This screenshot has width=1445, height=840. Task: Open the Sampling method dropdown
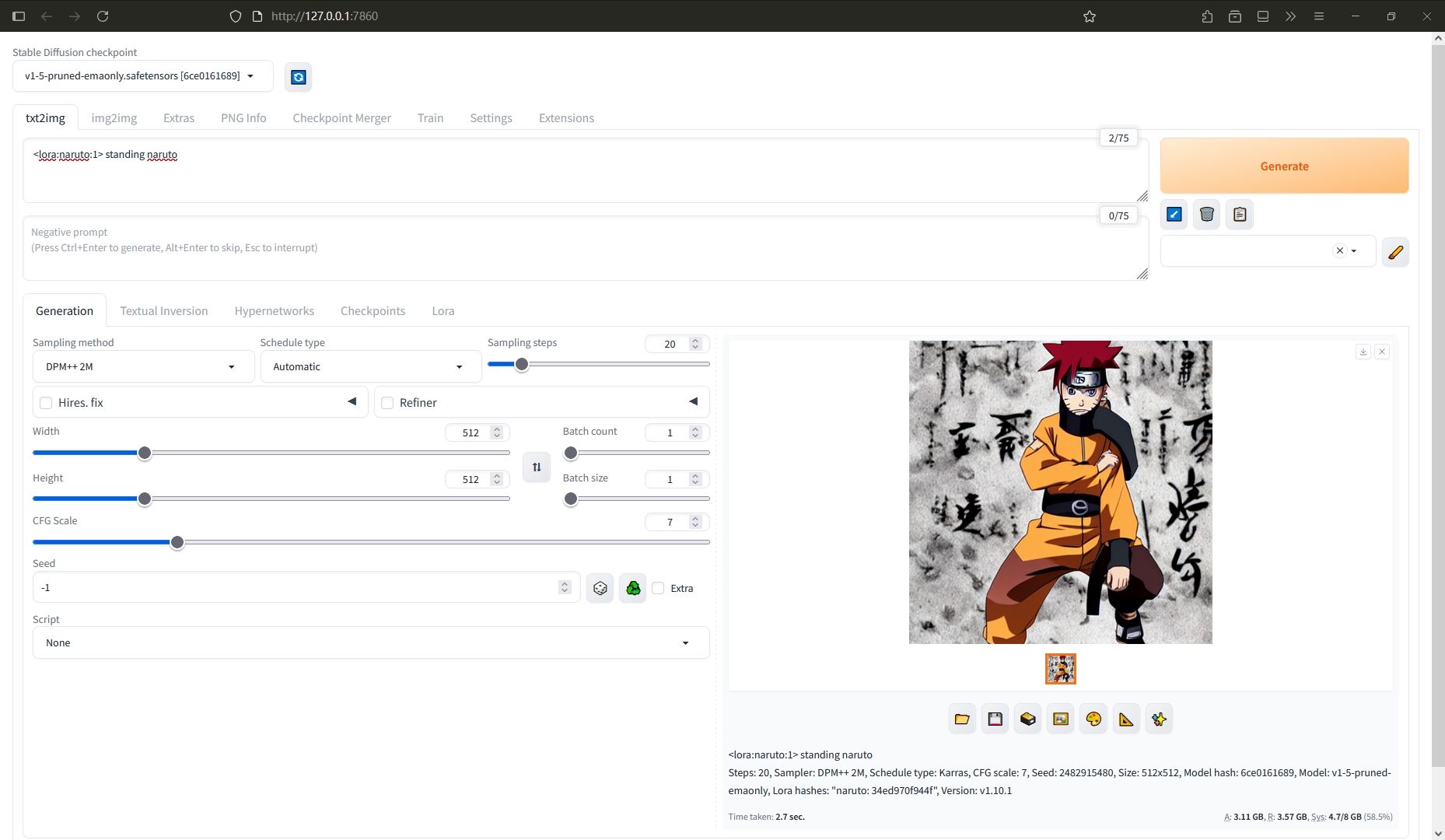[x=143, y=366]
